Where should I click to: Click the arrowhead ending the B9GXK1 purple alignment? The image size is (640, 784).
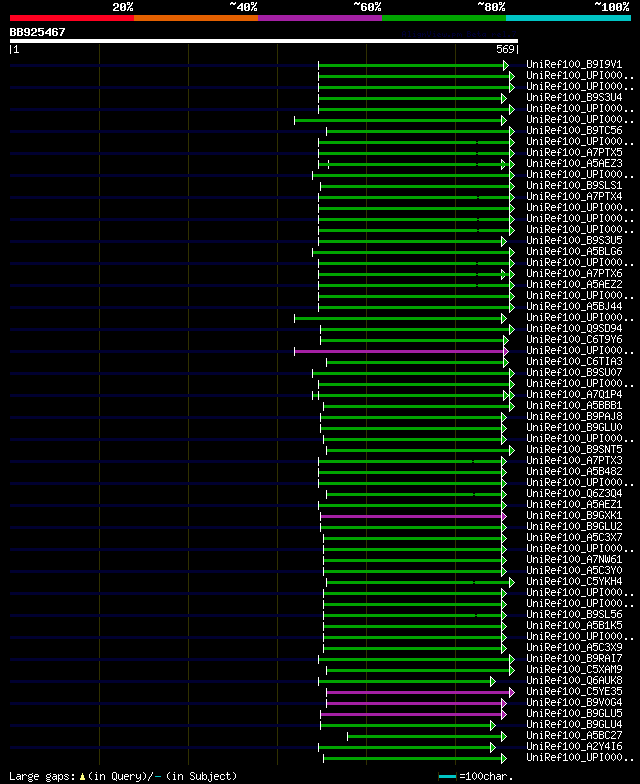tap(504, 516)
